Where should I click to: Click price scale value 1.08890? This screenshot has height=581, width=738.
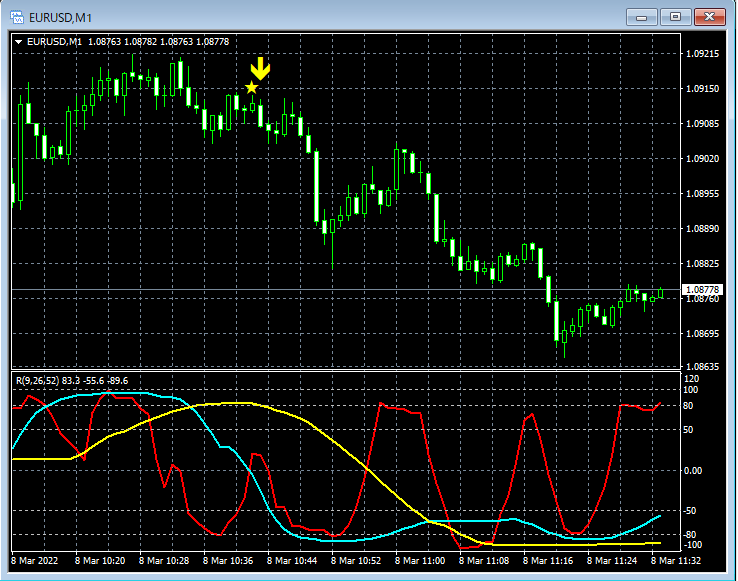(702, 229)
